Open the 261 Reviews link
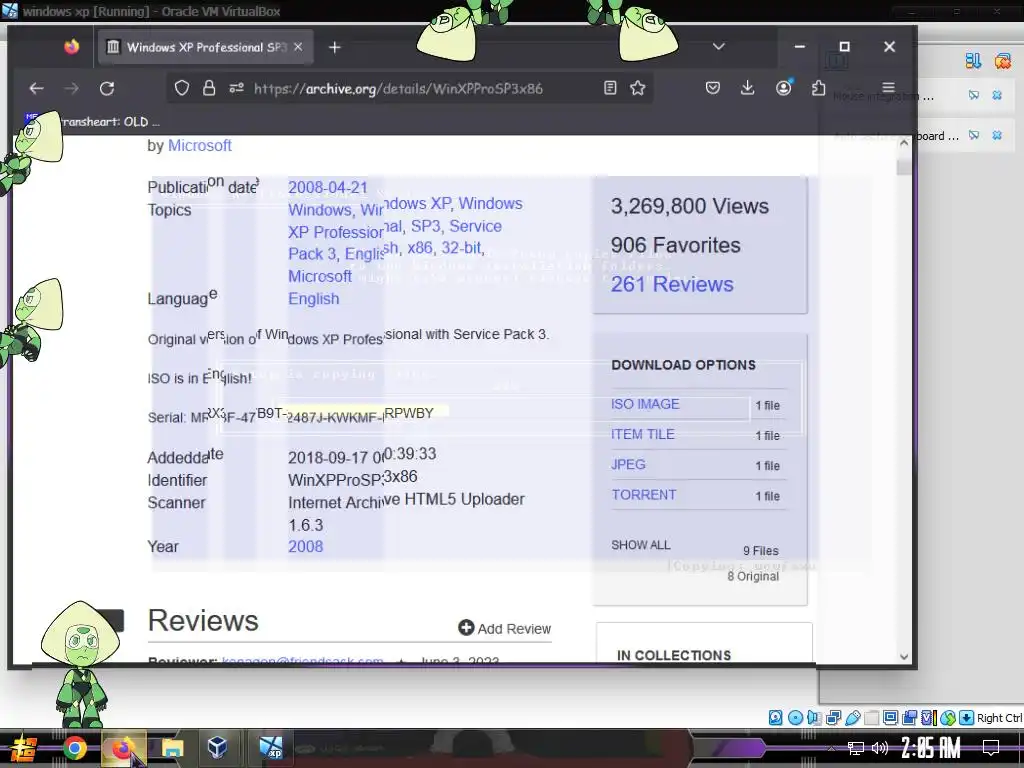The image size is (1024, 768). [x=672, y=284]
